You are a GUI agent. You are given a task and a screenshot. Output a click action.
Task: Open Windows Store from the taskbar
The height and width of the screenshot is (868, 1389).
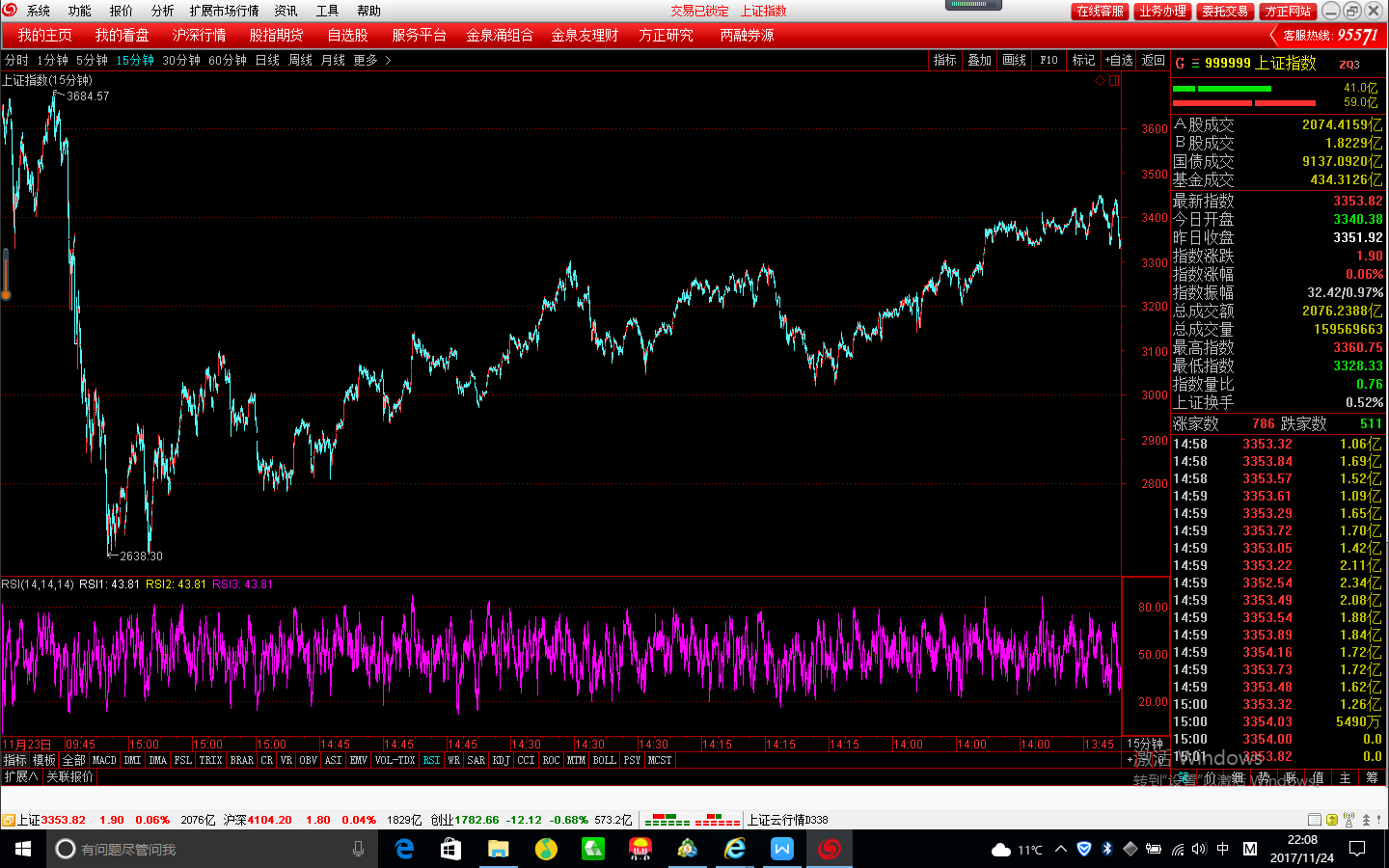tap(450, 849)
